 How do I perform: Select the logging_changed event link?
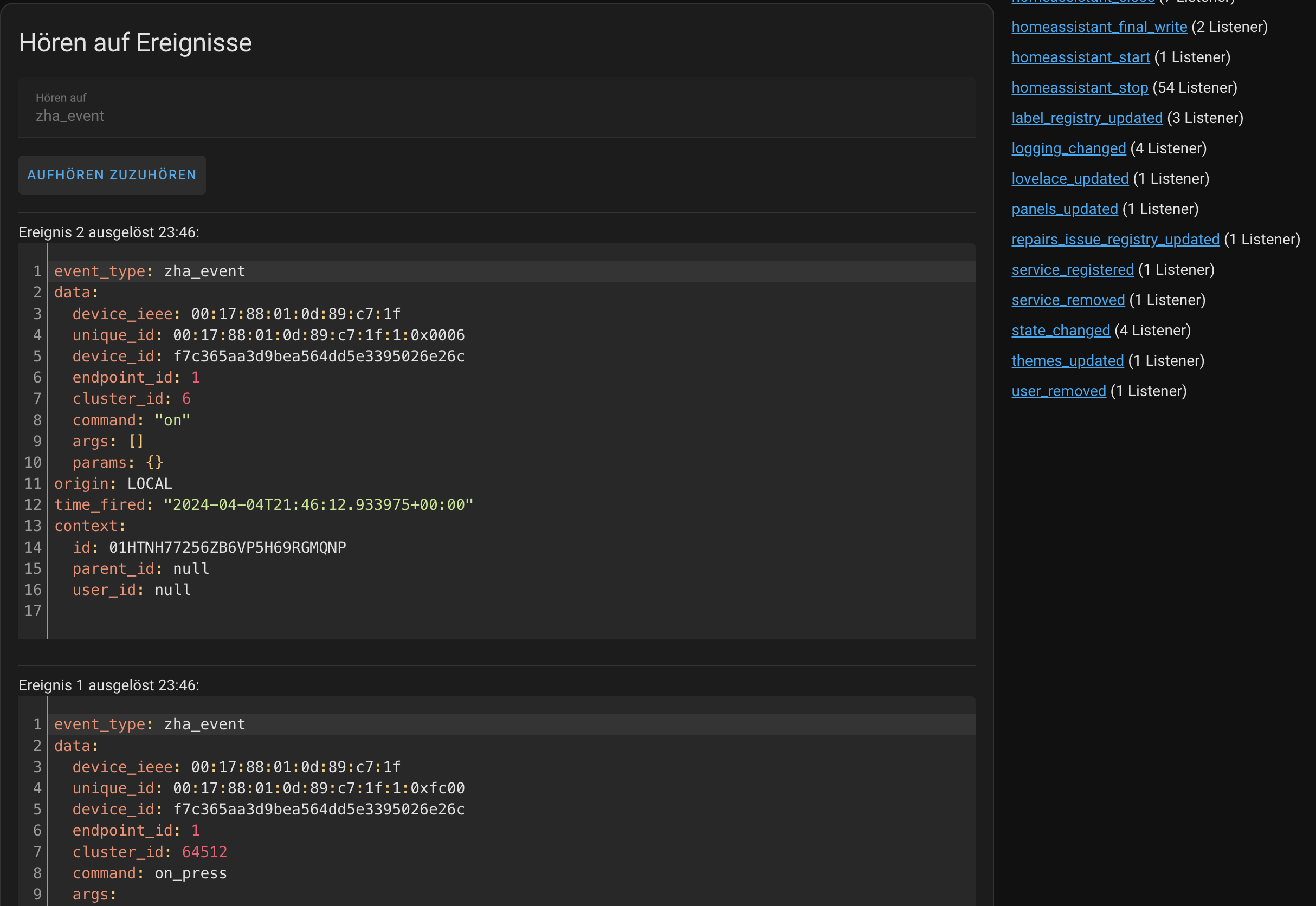1068,148
